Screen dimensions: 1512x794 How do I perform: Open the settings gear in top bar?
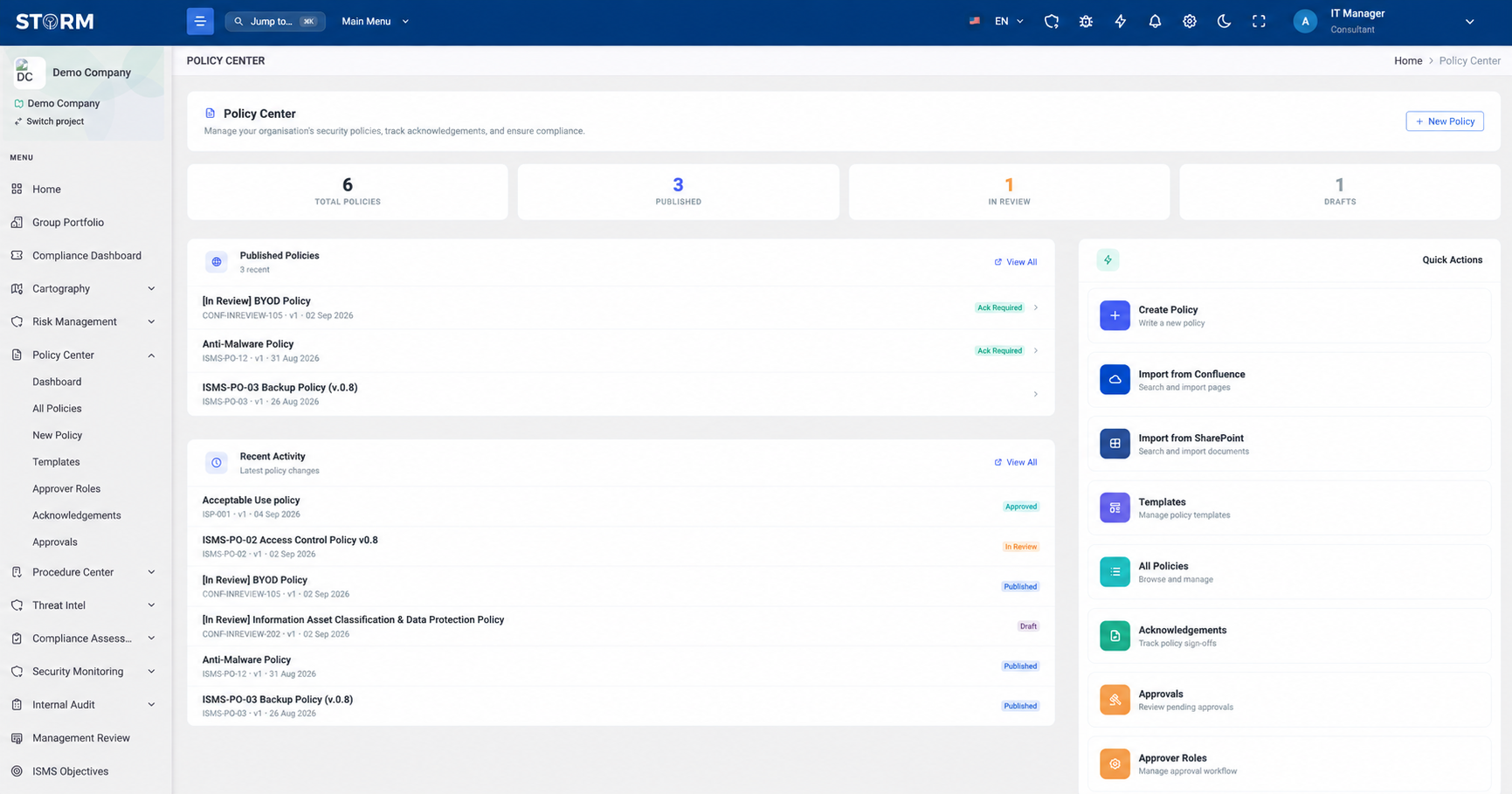coord(1190,21)
